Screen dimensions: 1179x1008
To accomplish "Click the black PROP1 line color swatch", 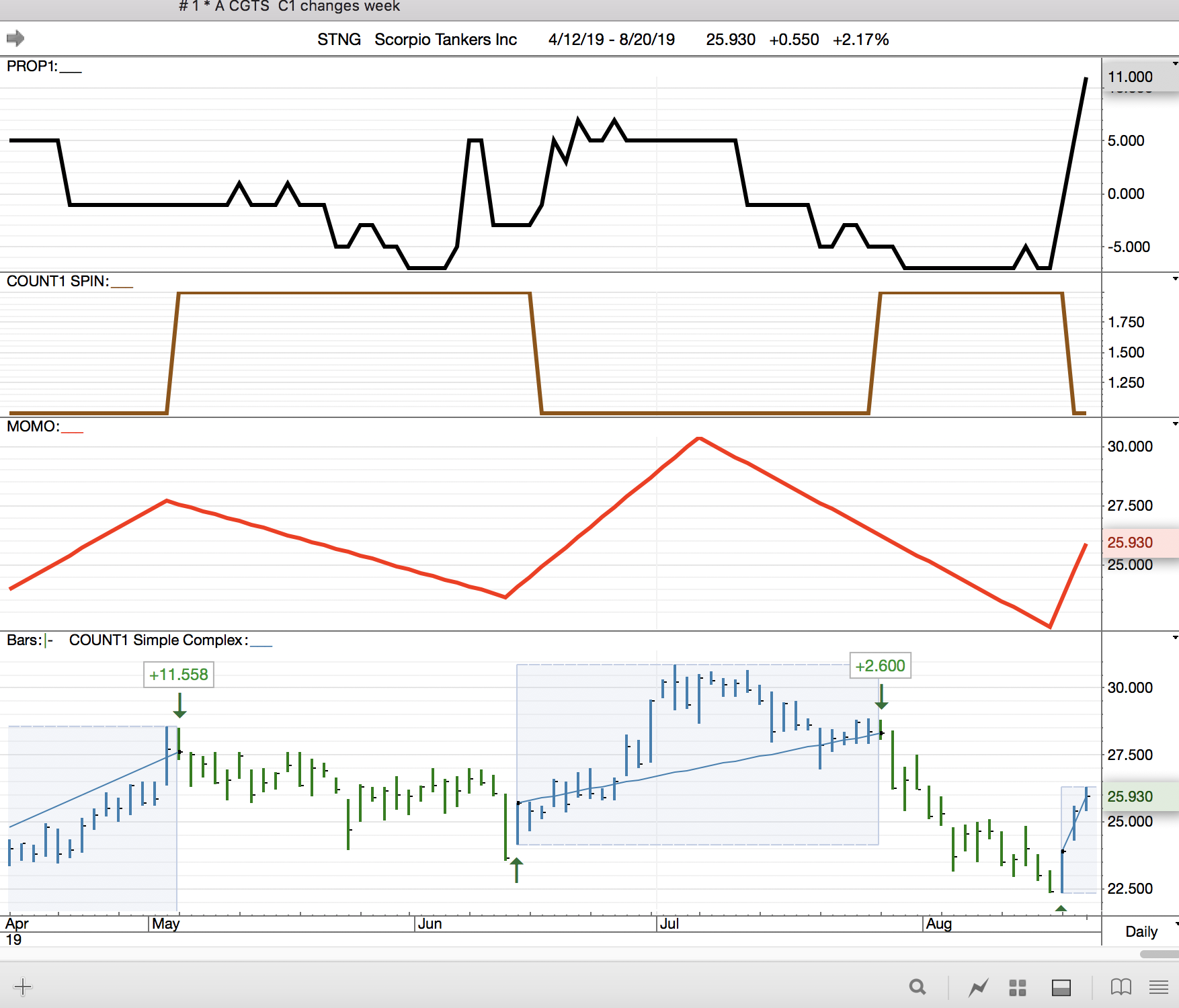I will coord(71,71).
